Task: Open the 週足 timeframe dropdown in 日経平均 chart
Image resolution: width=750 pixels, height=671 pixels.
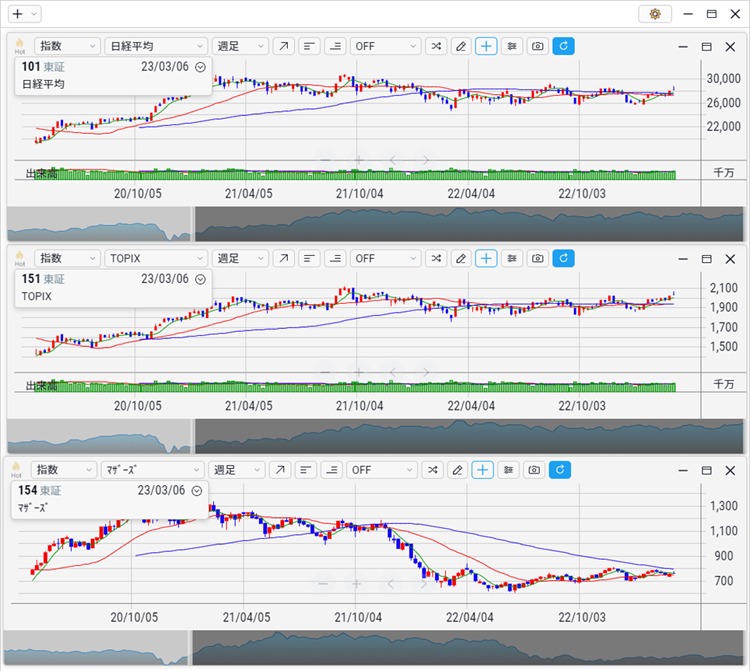Action: (x=240, y=46)
